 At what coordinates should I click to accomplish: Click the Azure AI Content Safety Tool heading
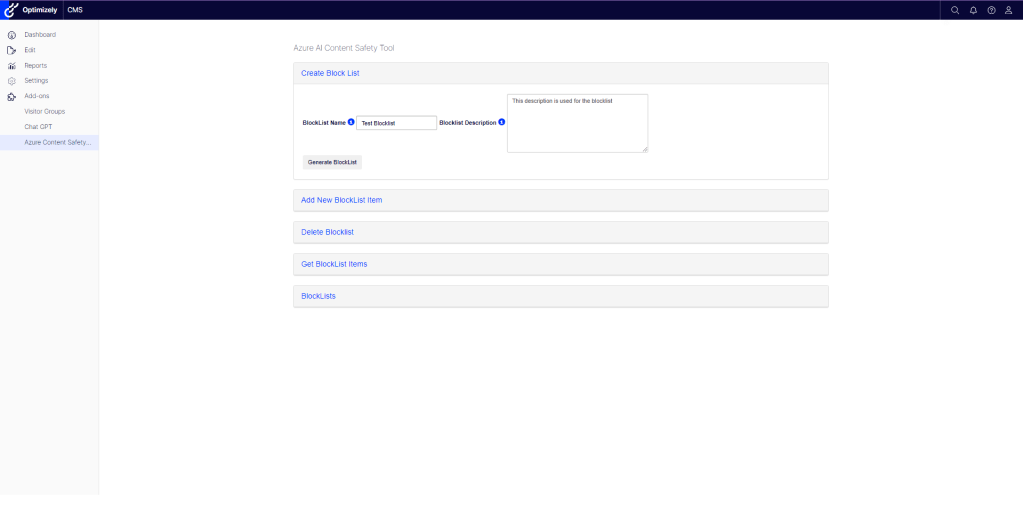click(344, 48)
